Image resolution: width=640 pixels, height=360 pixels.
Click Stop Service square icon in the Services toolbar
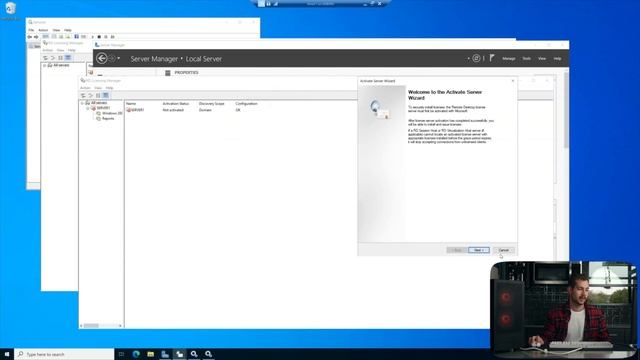pyautogui.click(x=99, y=37)
